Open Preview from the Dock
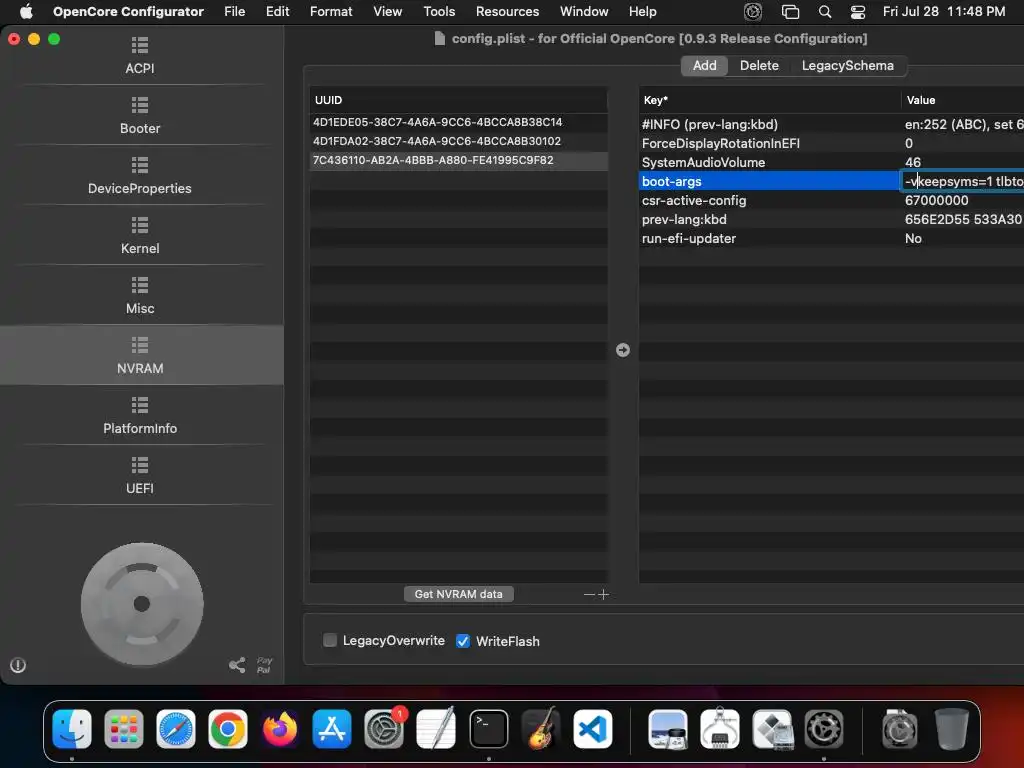 [667, 729]
